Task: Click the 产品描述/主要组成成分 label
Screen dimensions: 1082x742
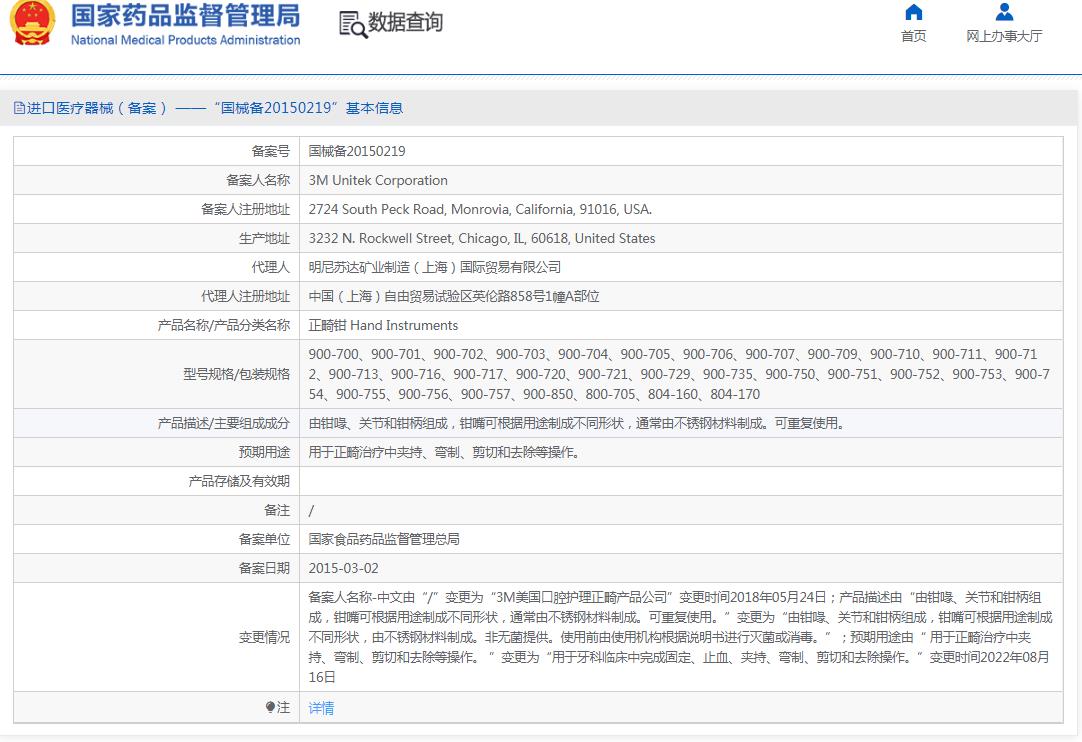Action: [224, 423]
